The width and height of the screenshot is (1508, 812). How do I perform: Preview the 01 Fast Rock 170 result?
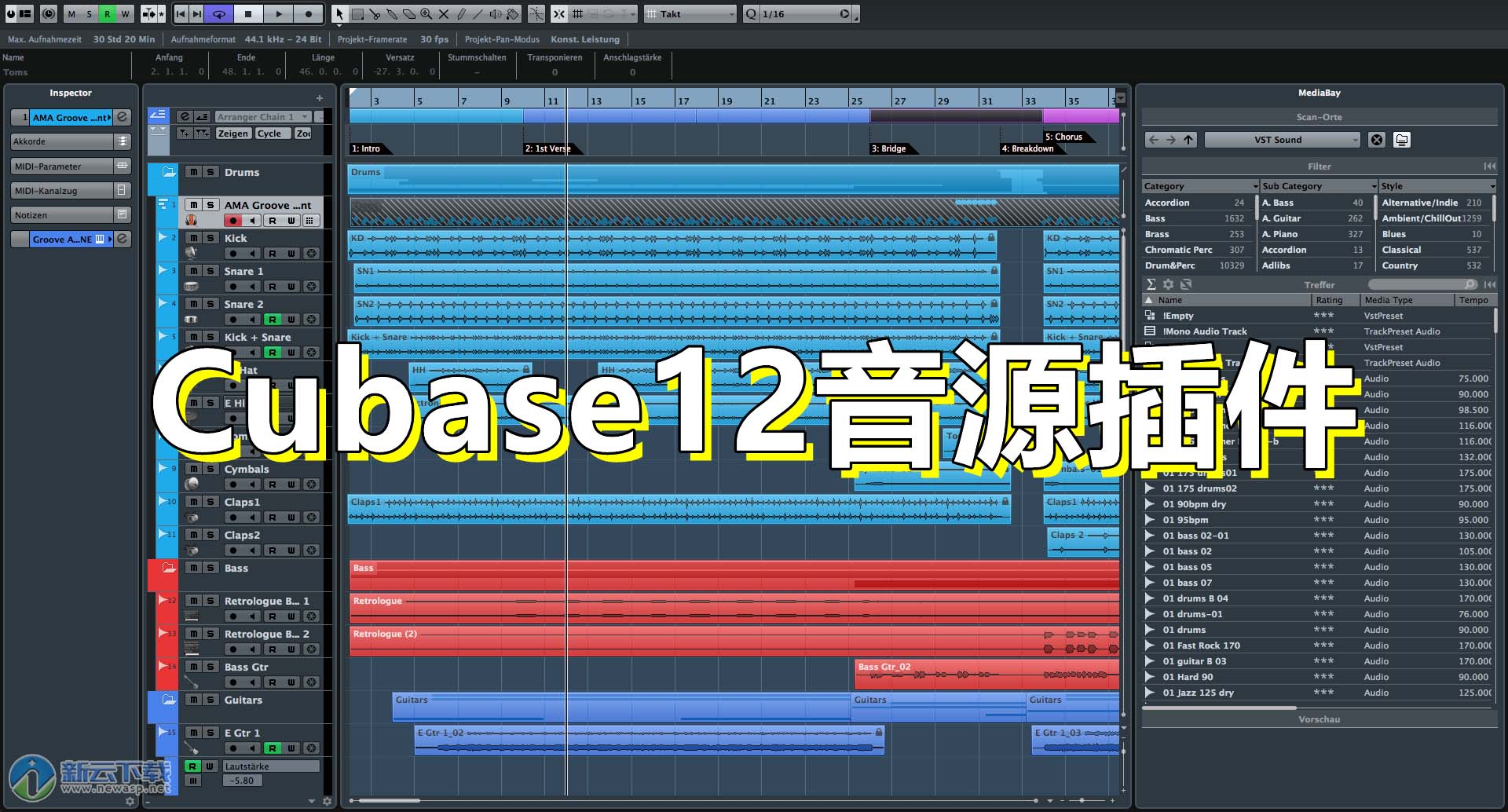point(1150,646)
